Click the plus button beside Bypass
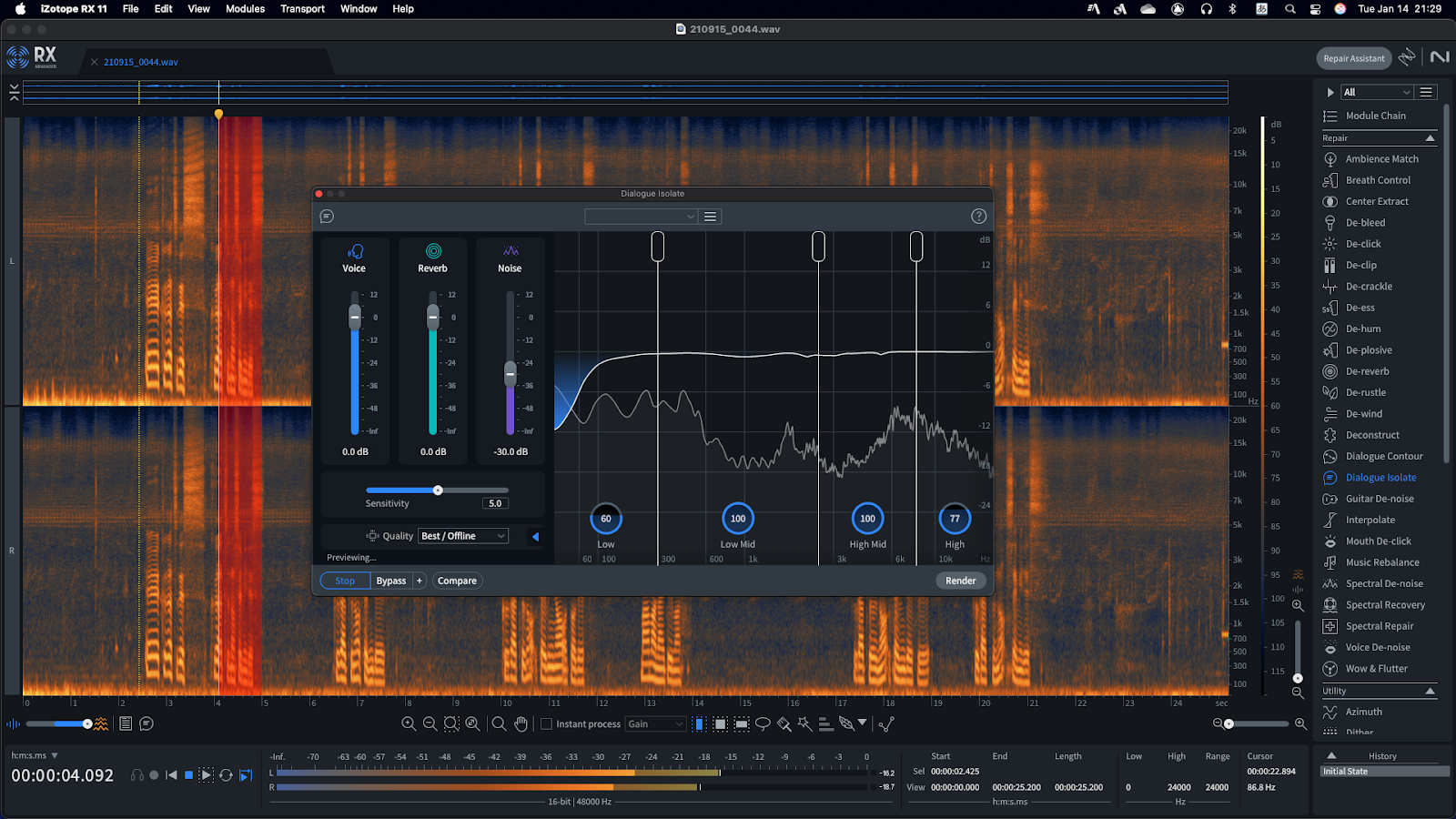Screen dimensions: 1456x819 point(420,581)
